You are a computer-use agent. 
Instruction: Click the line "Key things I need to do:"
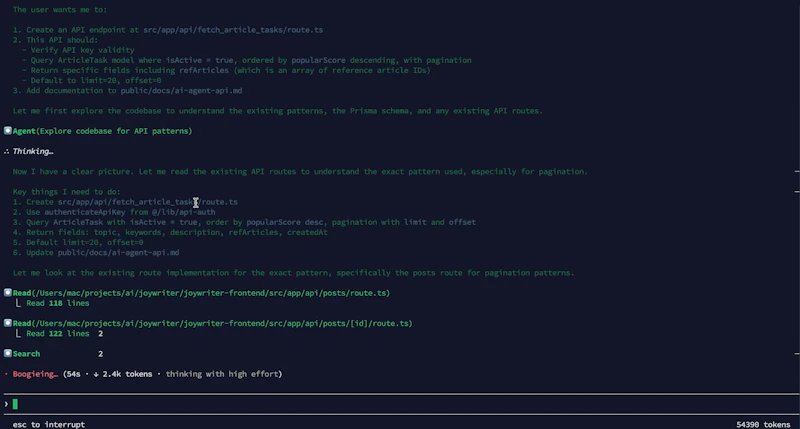66,192
